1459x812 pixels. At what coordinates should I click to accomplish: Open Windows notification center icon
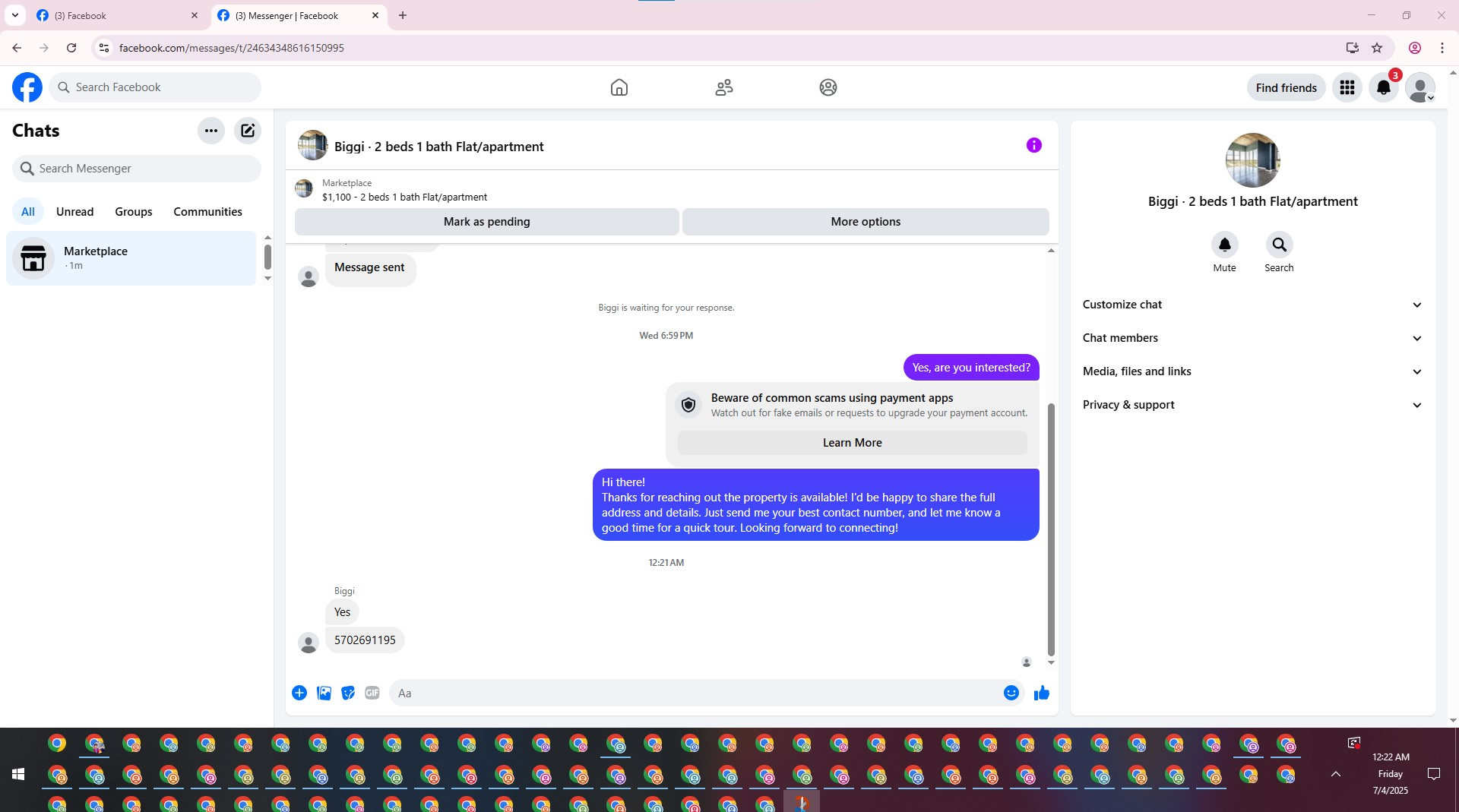(1434, 774)
